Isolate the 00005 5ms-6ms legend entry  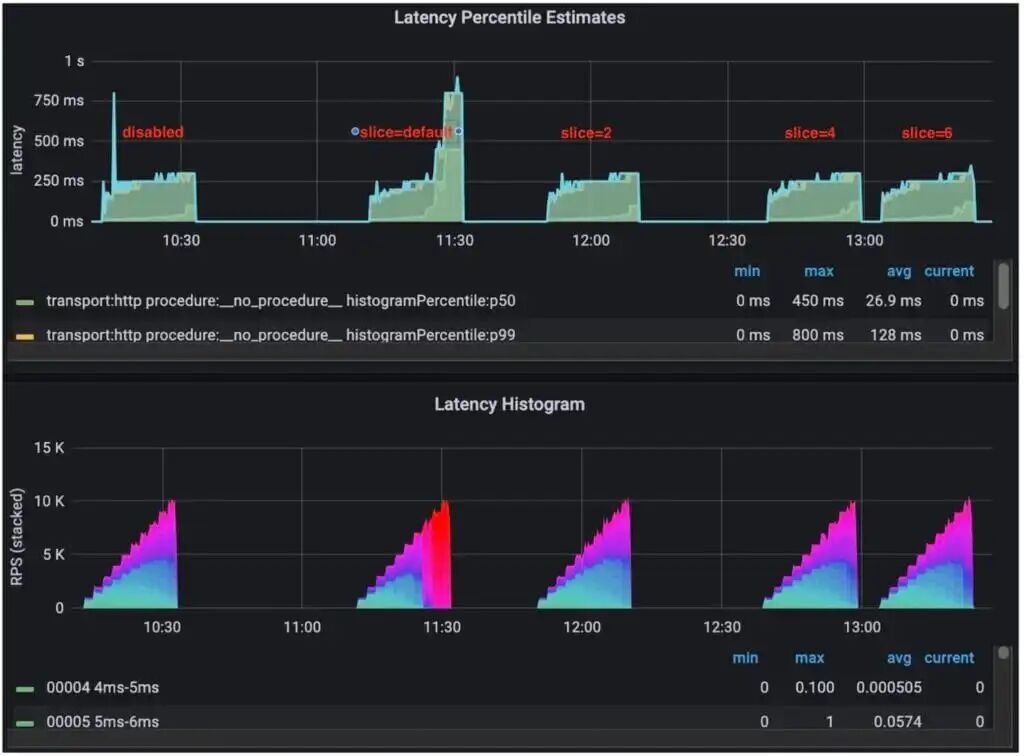(x=102, y=722)
